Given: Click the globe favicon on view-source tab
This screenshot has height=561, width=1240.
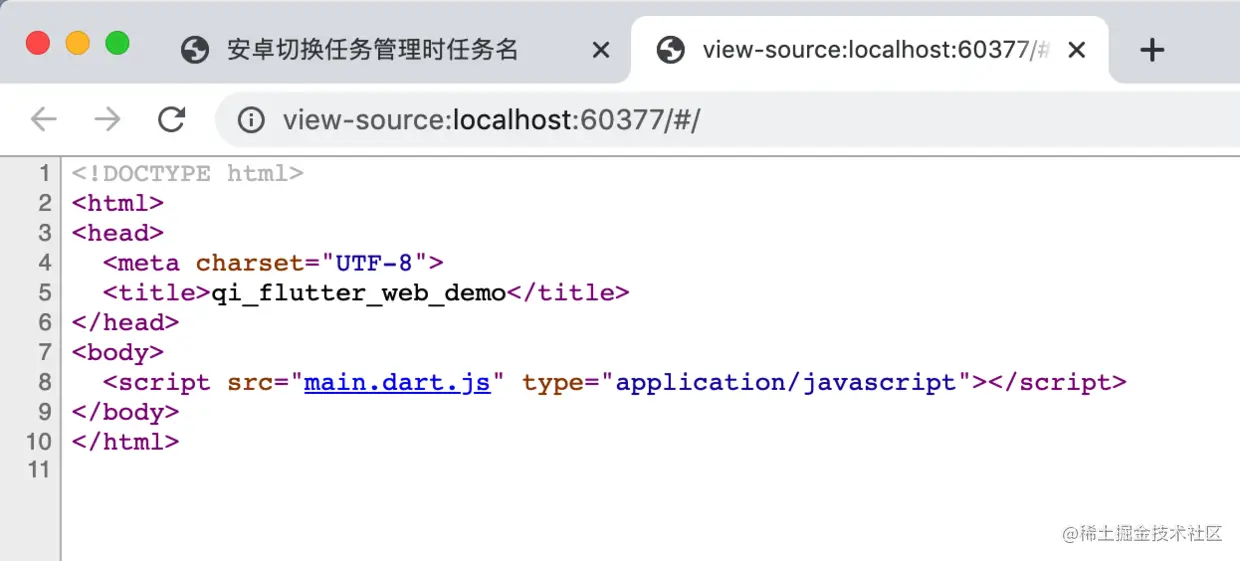Looking at the screenshot, I should point(671,50).
